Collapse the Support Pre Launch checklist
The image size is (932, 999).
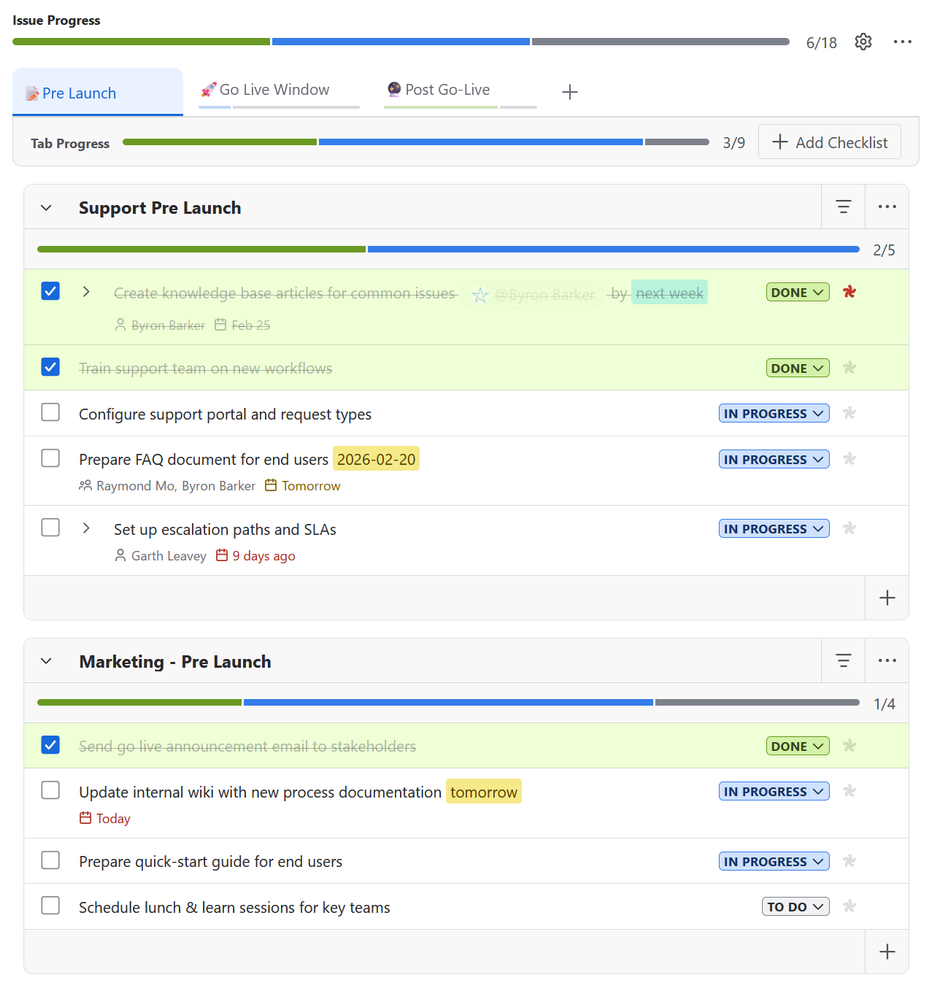[46, 208]
